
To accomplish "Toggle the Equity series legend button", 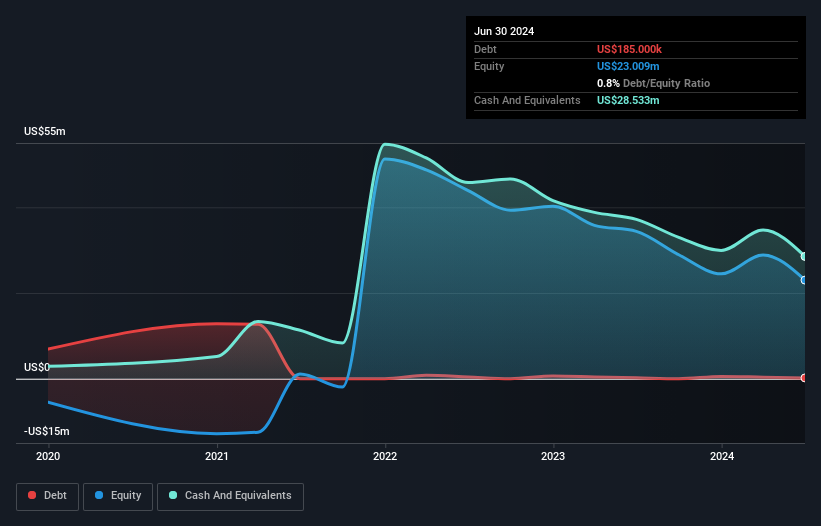I will pos(118,496).
